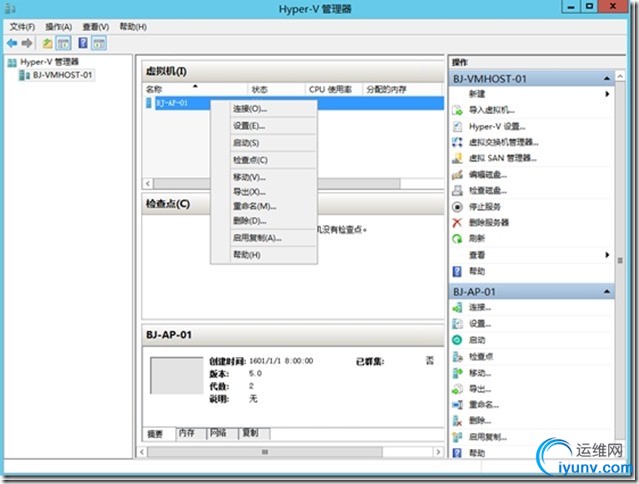The image size is (639, 484).
Task: Click the 停止服务 icon
Action: [457, 207]
